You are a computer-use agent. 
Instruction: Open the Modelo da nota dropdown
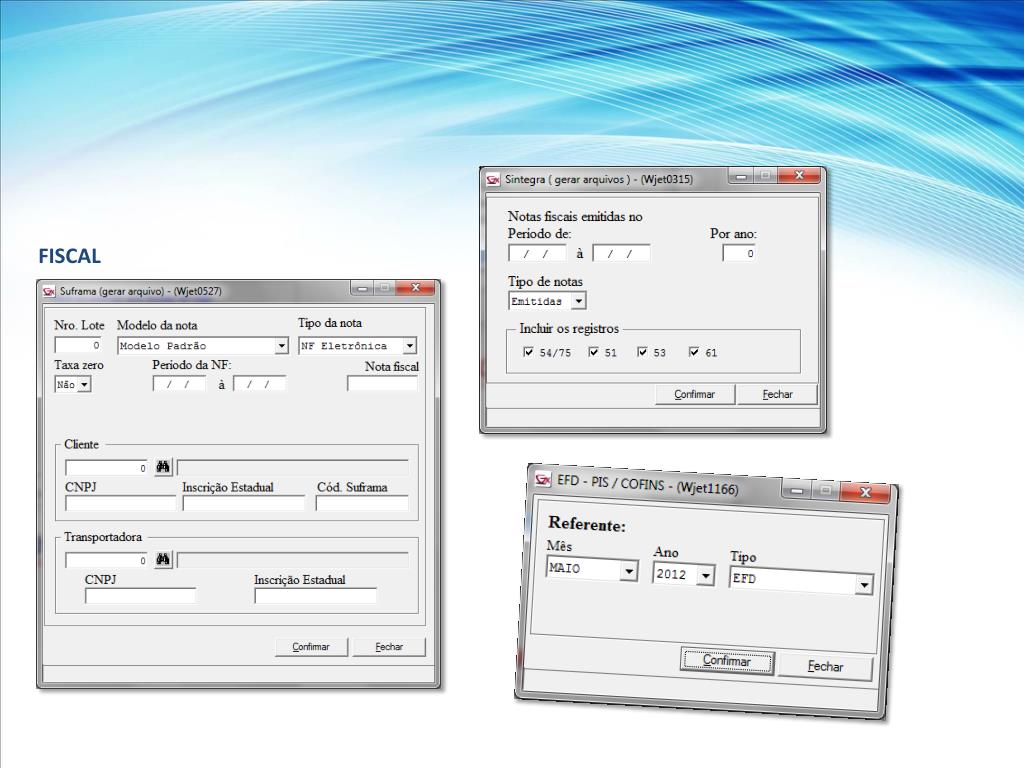pyautogui.click(x=281, y=345)
